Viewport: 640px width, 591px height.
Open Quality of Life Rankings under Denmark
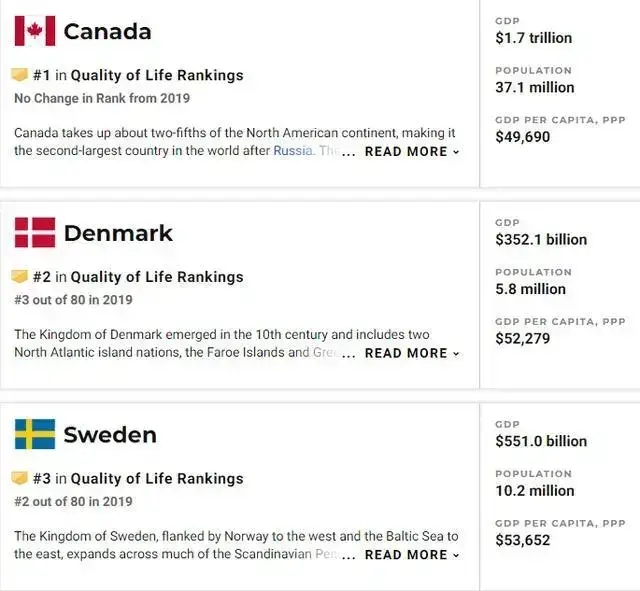[157, 277]
